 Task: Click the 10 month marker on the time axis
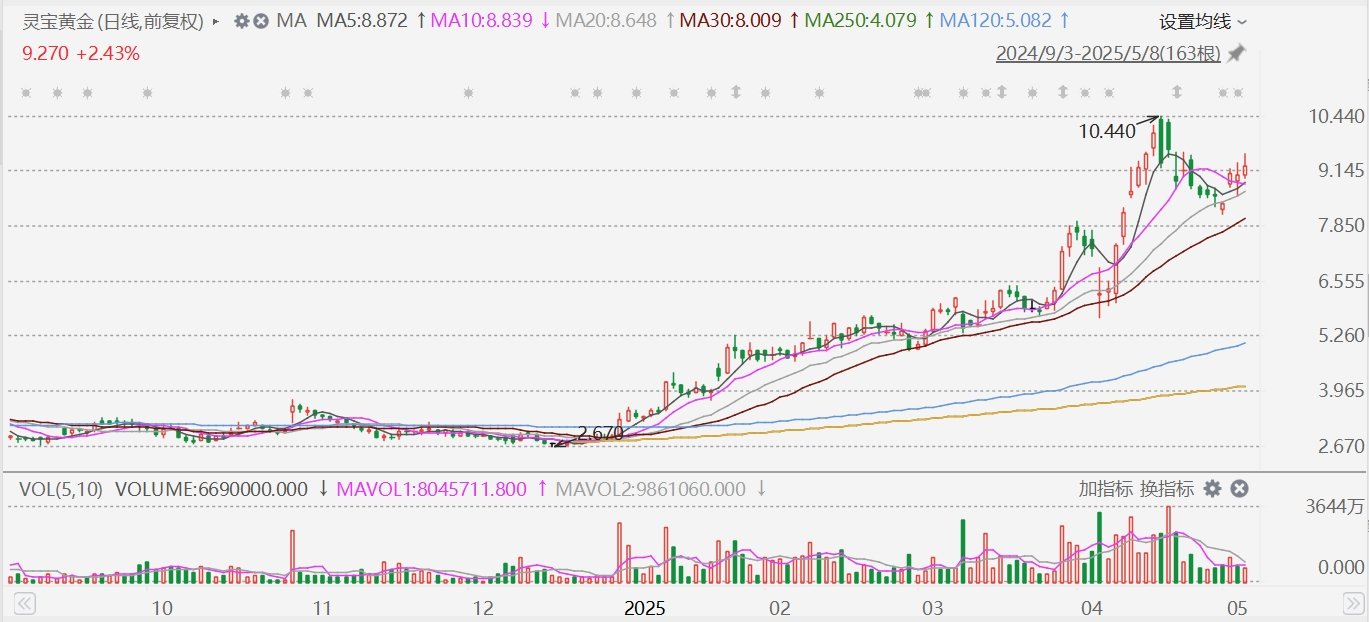(162, 608)
